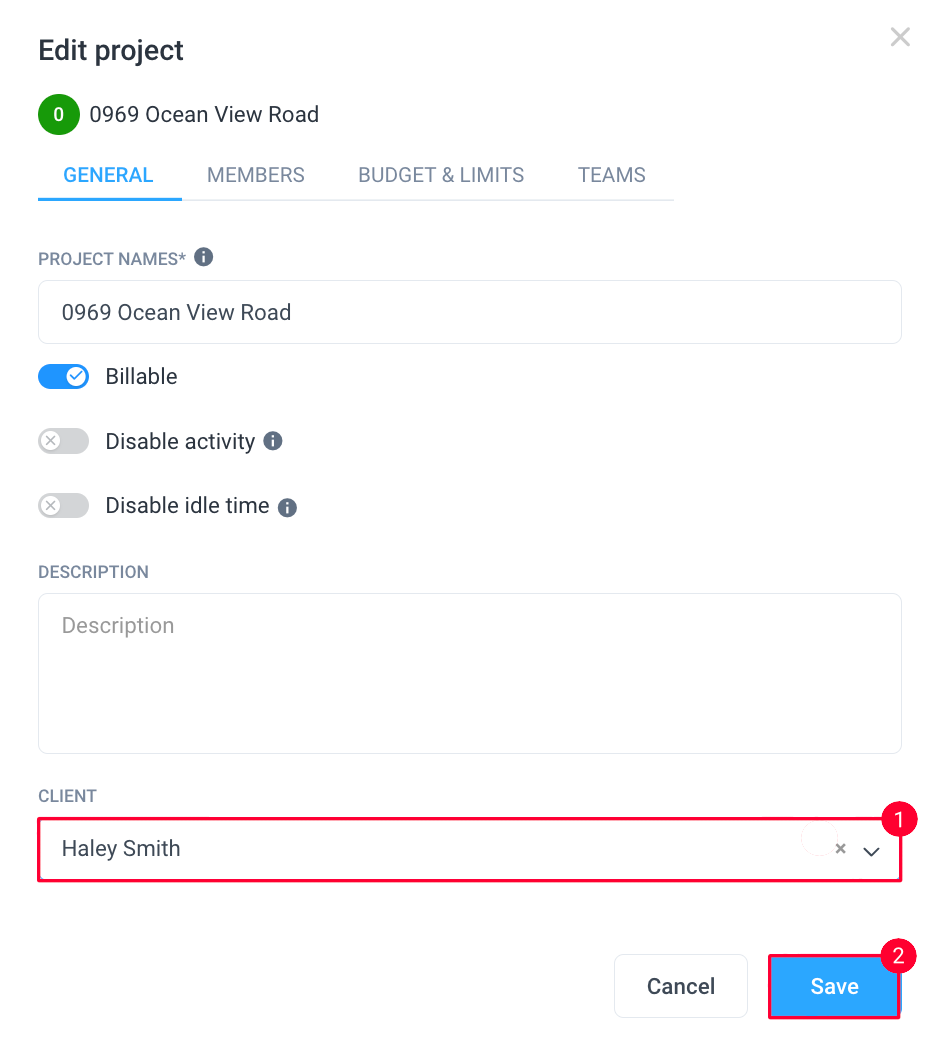Switch to the Members tab
Screen dimensions: 942x1058
click(256, 175)
